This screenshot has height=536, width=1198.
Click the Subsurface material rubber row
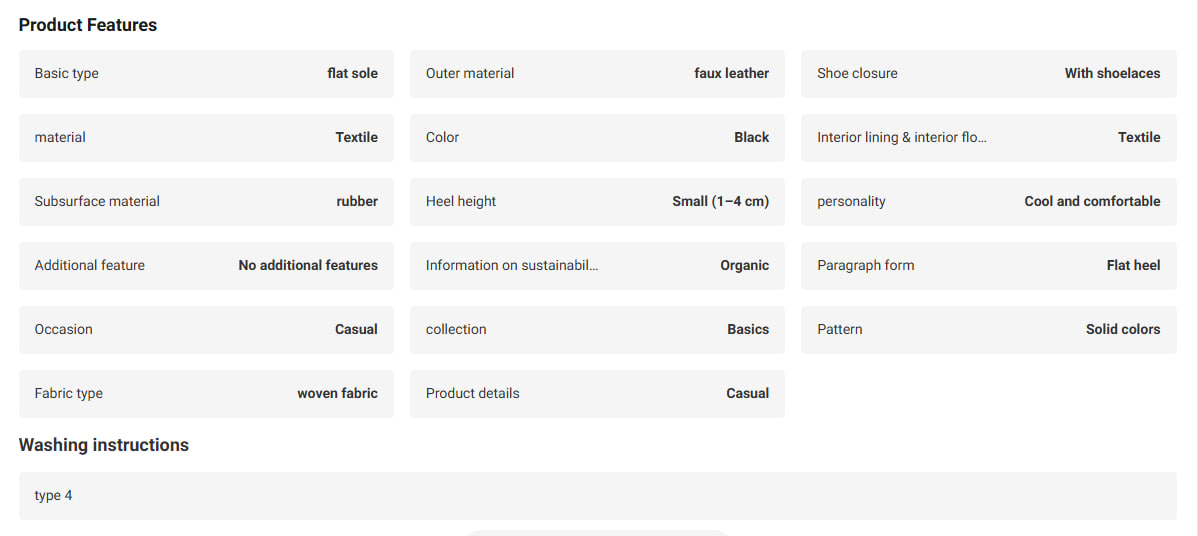click(x=206, y=202)
